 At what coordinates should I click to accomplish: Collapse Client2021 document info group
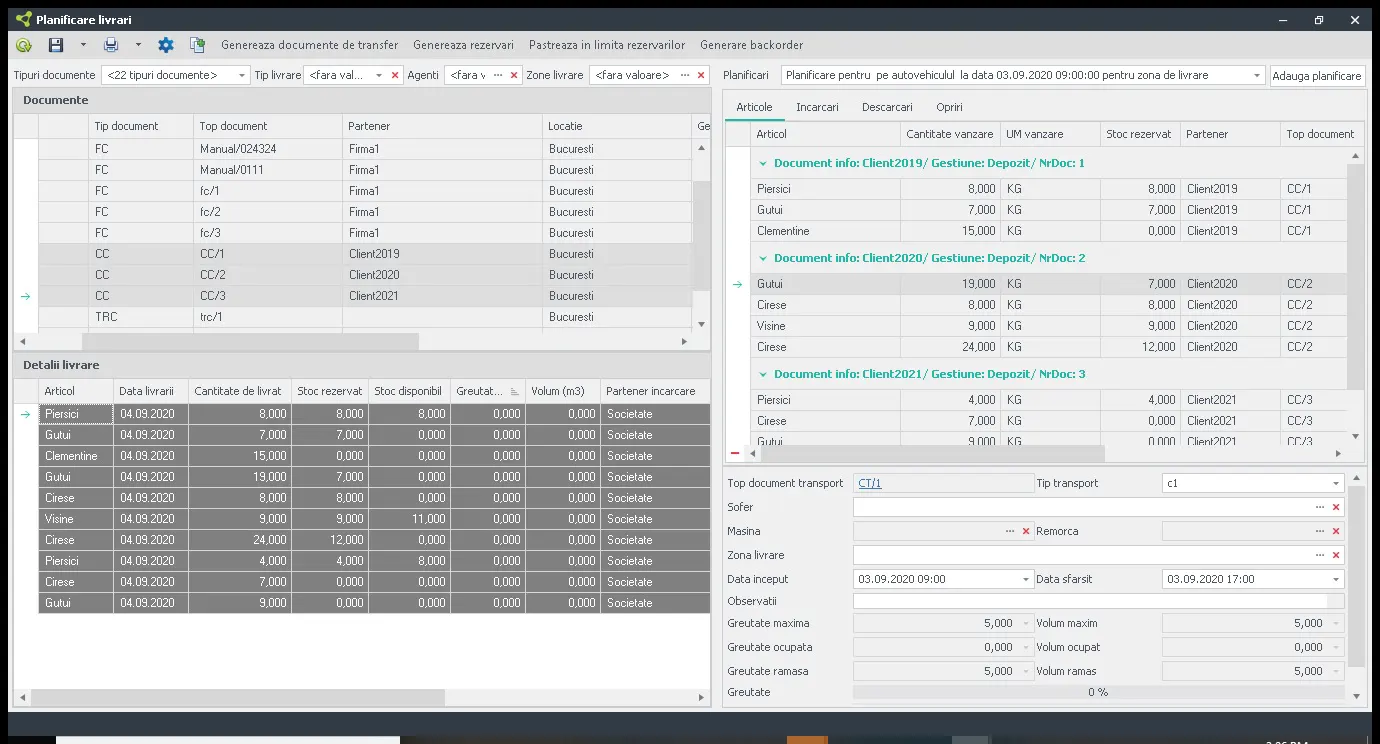tap(763, 374)
